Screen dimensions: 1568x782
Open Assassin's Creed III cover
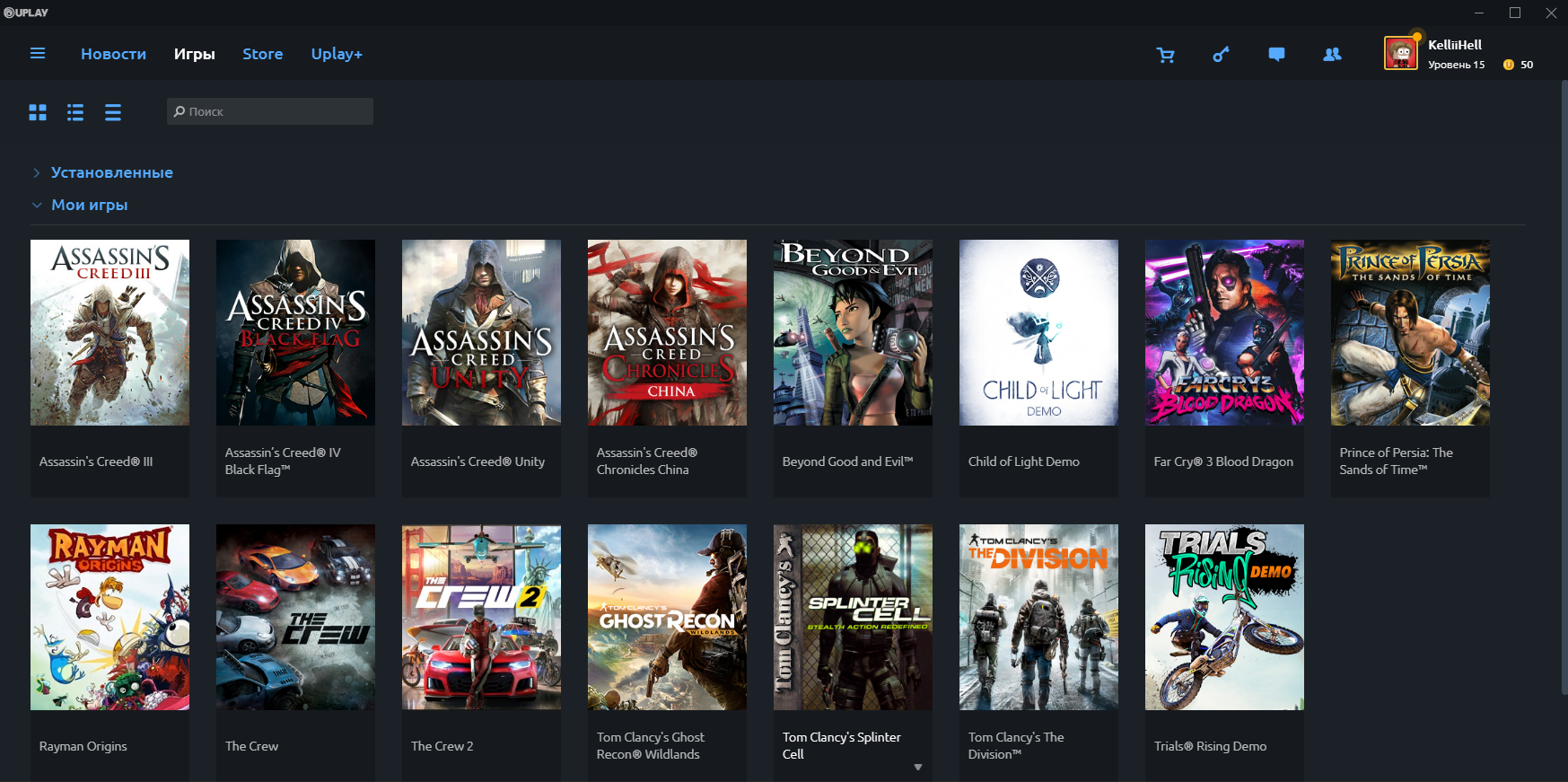point(109,332)
